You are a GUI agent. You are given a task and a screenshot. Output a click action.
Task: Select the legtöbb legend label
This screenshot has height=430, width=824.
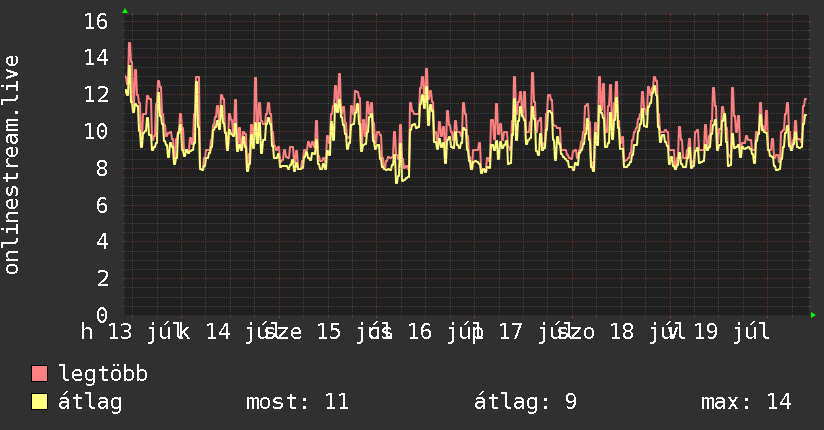103,373
